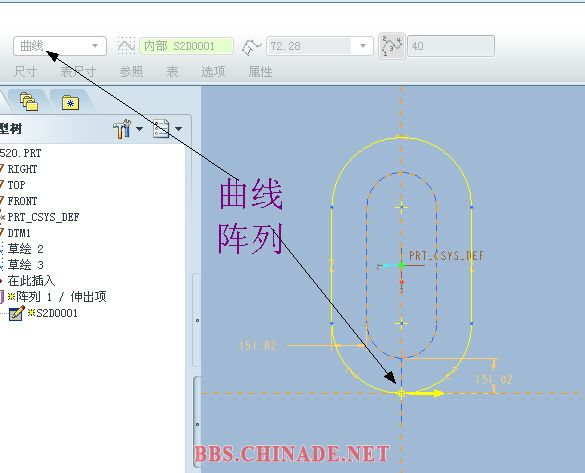Screen dimensions: 585x473
Task: Open the 参照 panel tab
Action: click(x=131, y=71)
